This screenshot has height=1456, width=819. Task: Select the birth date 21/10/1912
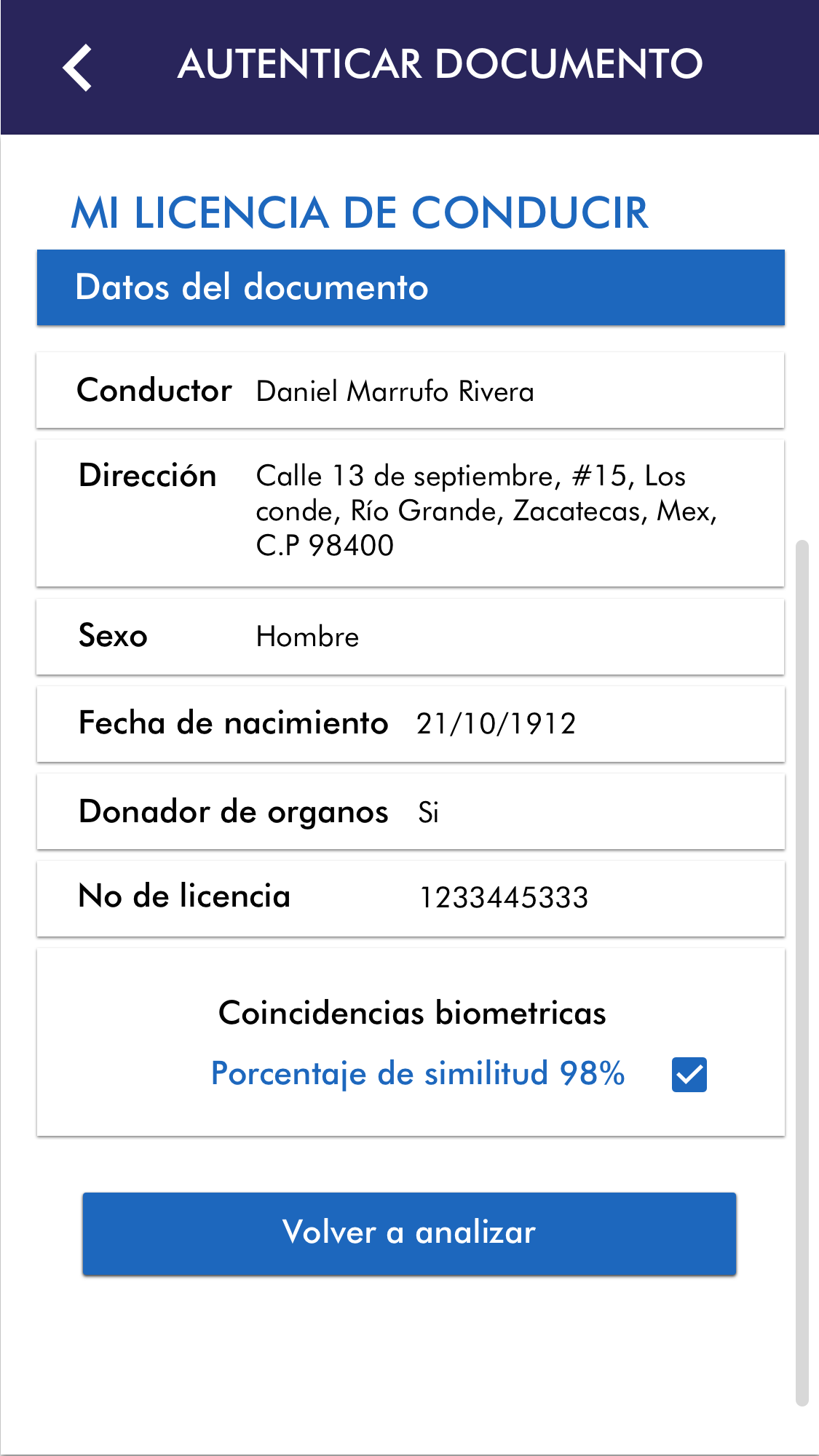pyautogui.click(x=496, y=724)
